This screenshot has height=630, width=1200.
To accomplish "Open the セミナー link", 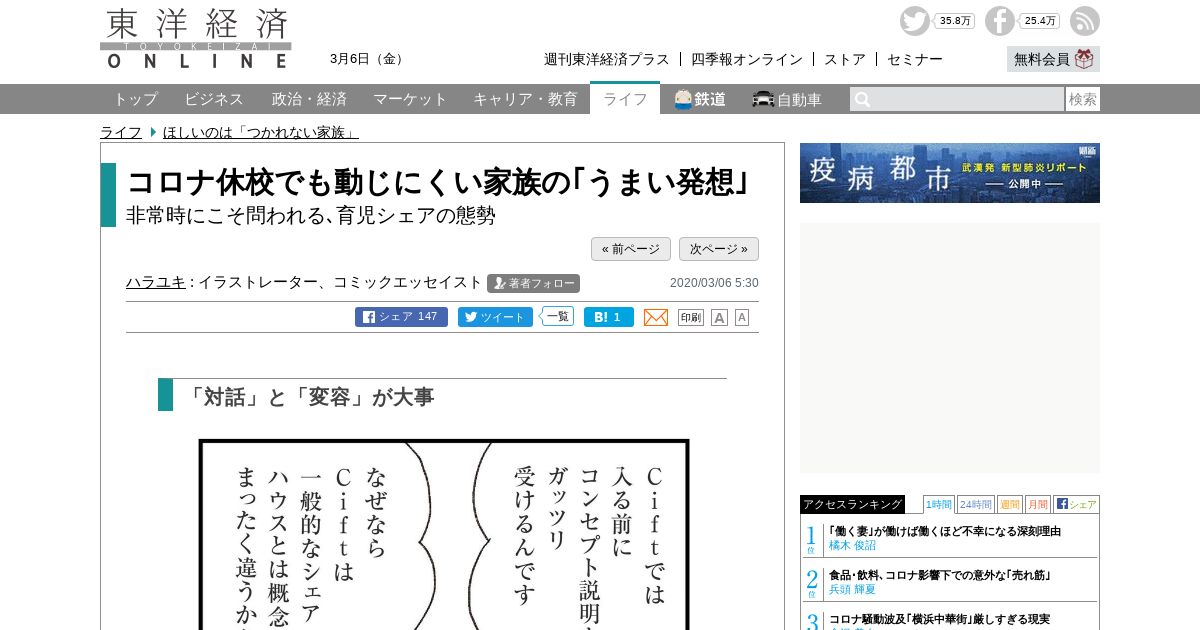I will [x=915, y=59].
